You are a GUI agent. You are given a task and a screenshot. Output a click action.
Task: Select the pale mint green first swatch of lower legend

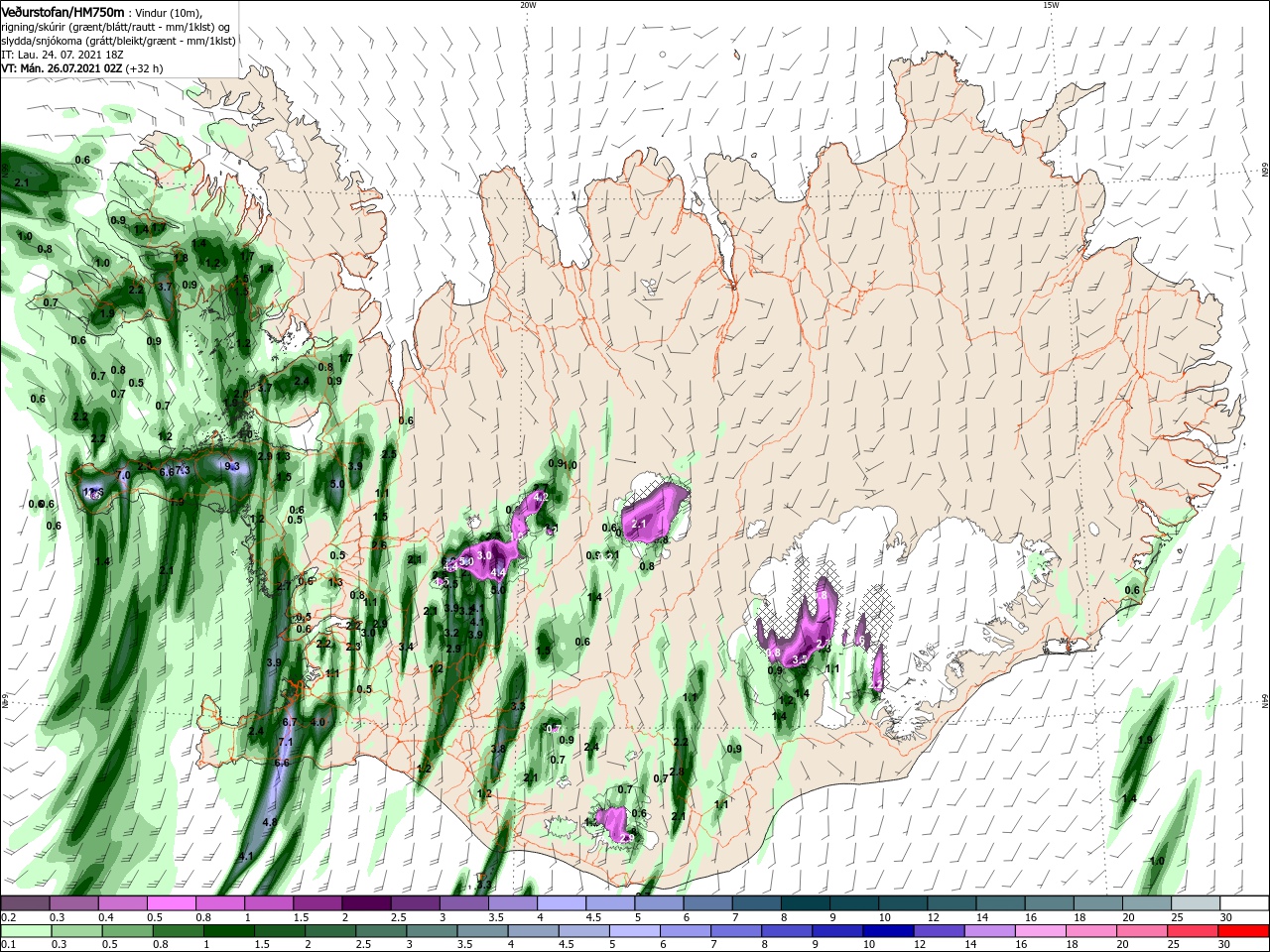(24, 931)
